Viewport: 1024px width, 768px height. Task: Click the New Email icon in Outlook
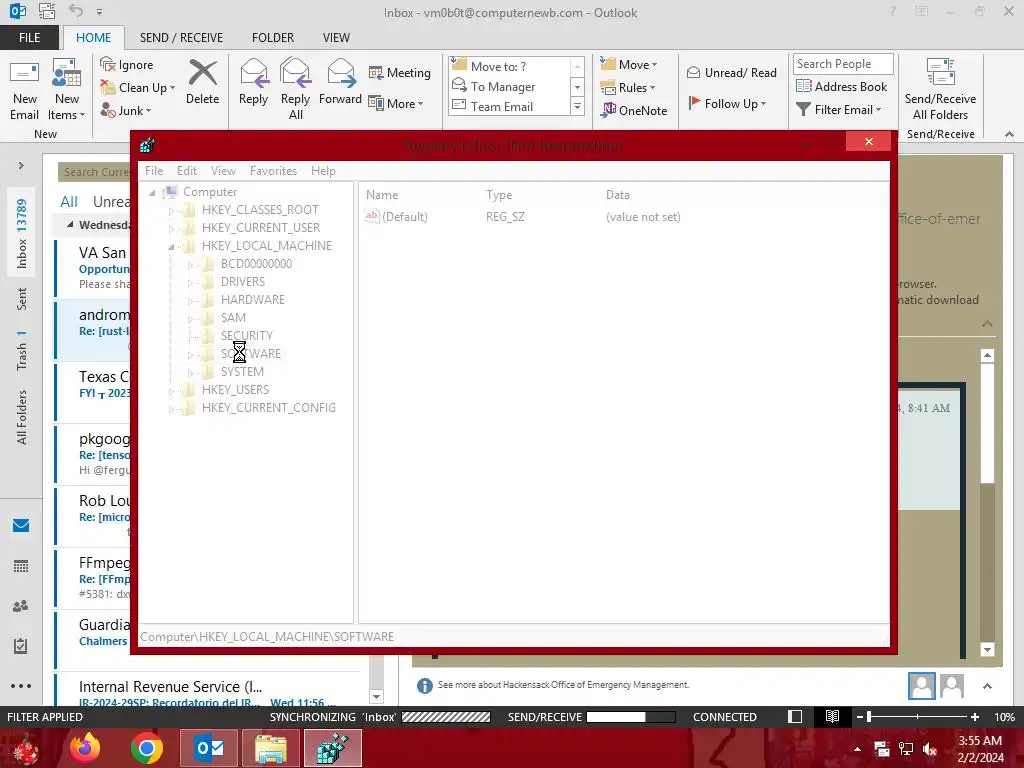point(25,91)
